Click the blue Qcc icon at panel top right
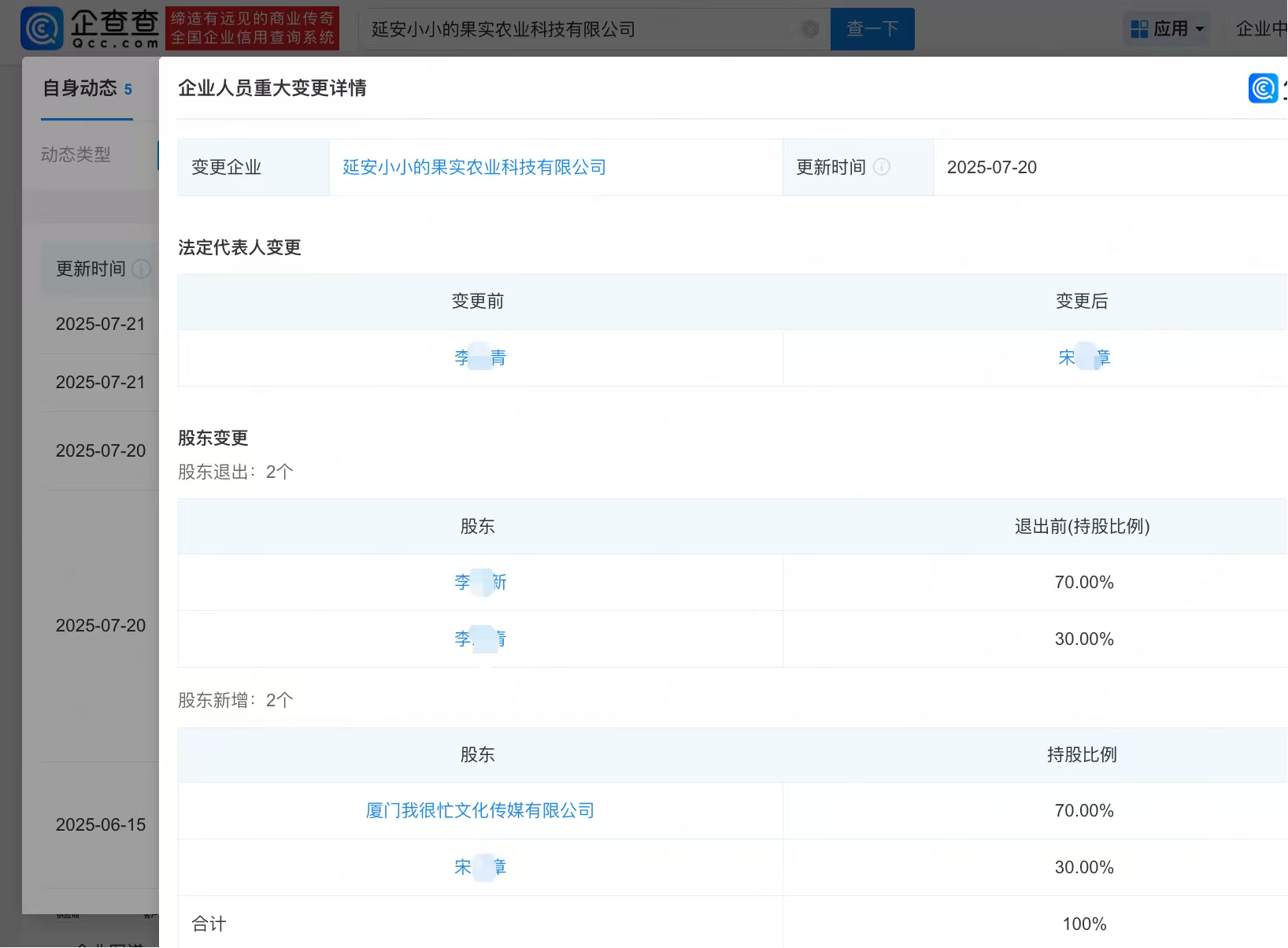Screen dimensions: 1288x948 click(1263, 88)
